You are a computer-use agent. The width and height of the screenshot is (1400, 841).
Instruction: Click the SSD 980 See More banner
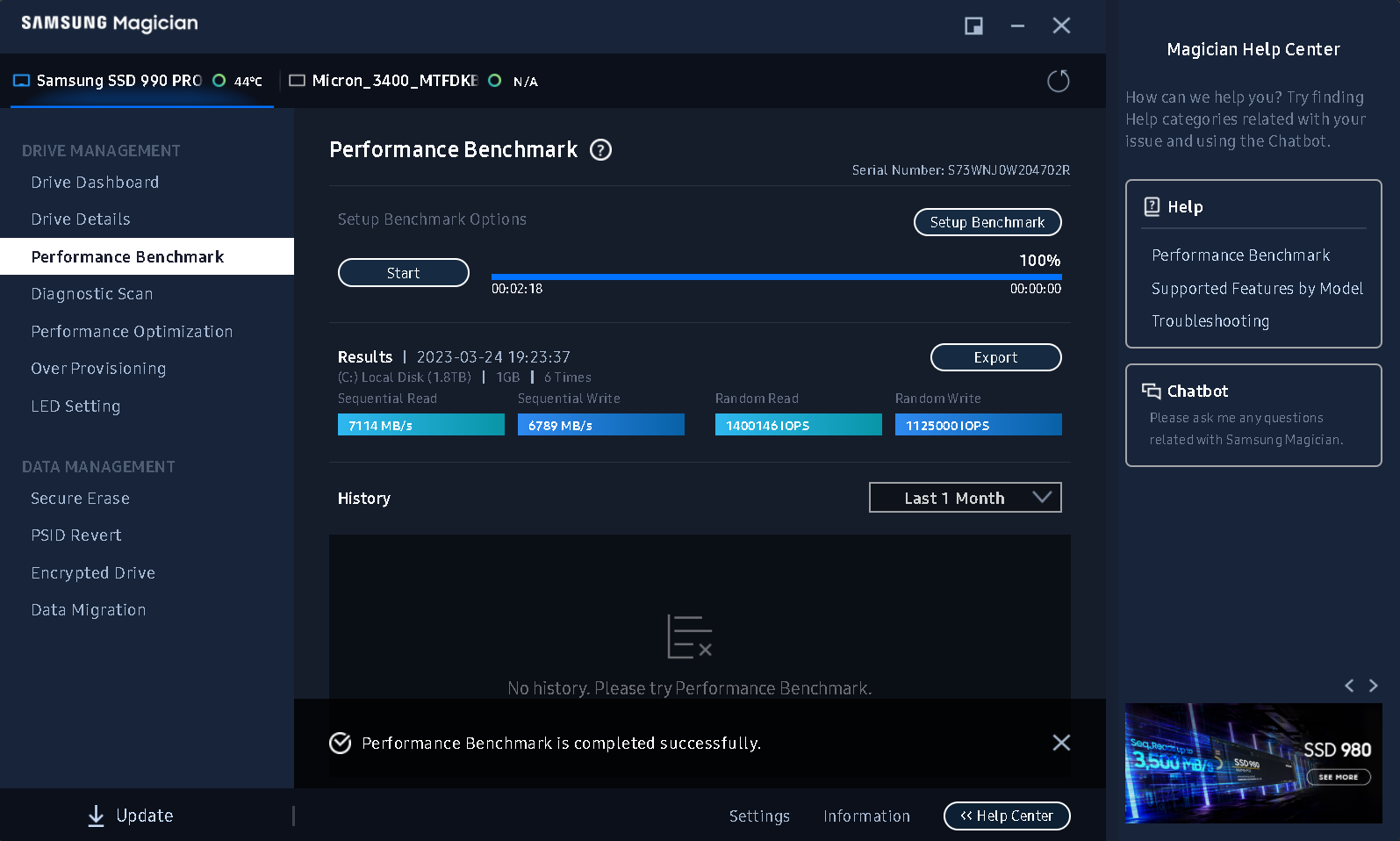pos(1253,763)
